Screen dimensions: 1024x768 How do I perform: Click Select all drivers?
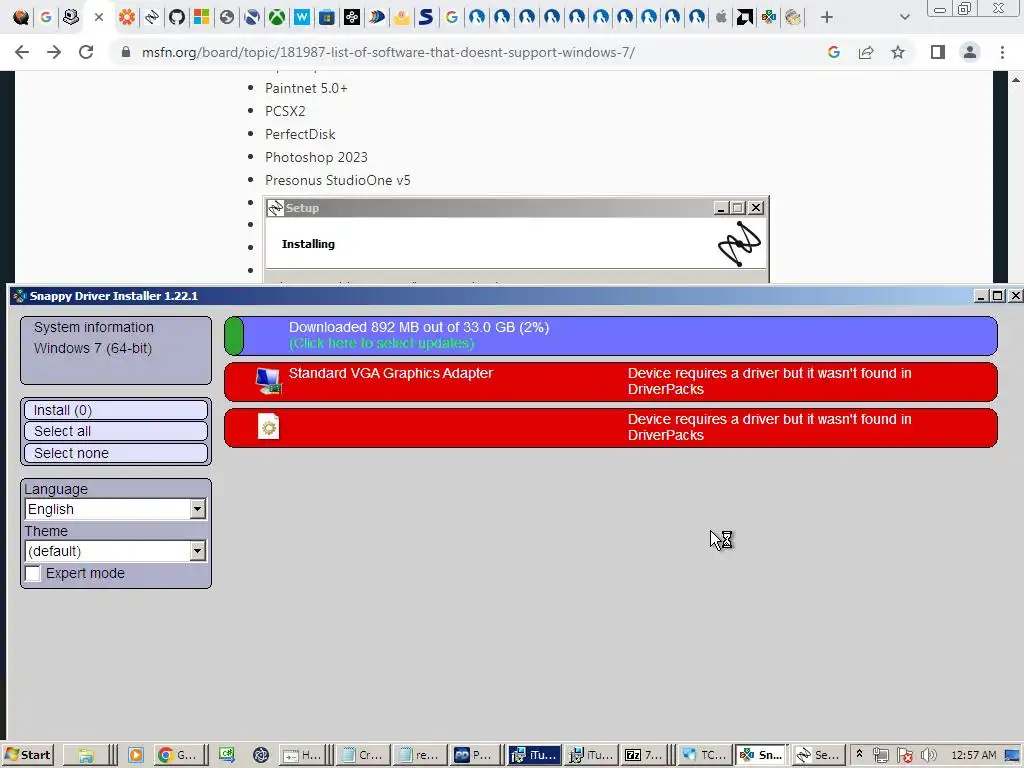coord(116,431)
